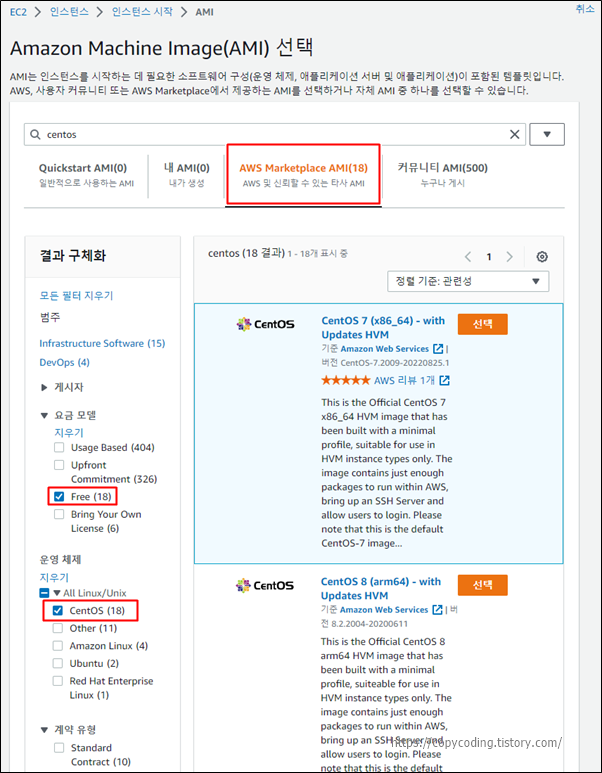Click 모든 필터 지우기 to clear filters

point(76,296)
